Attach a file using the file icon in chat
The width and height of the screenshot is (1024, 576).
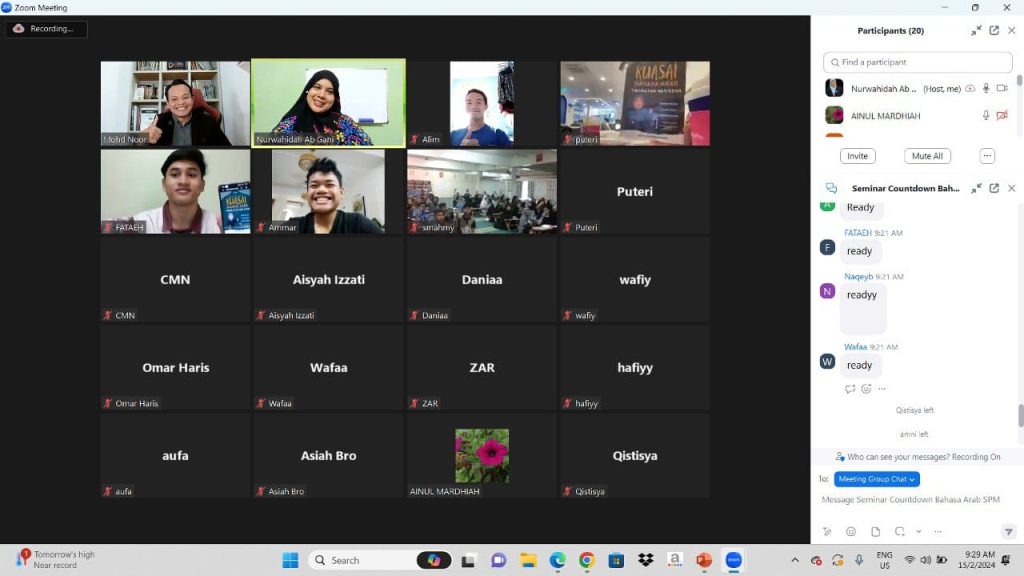pyautogui.click(x=874, y=530)
